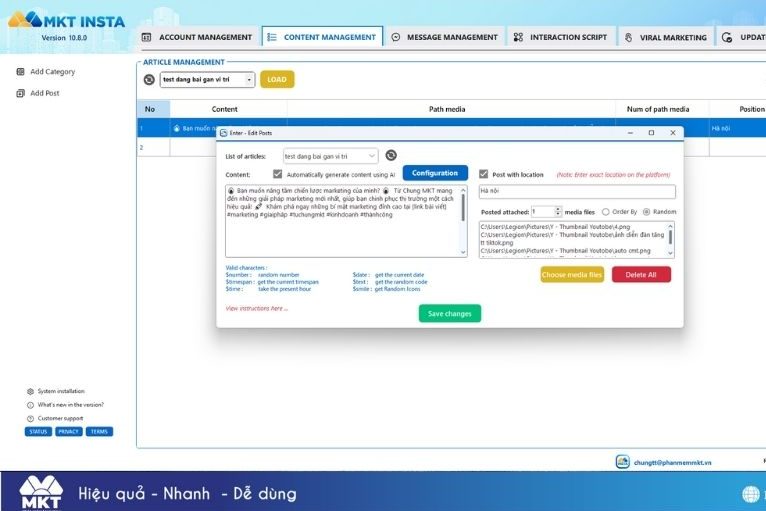Click the globe icon in bottom banner
Viewport: 766px width, 511px height.
751,494
